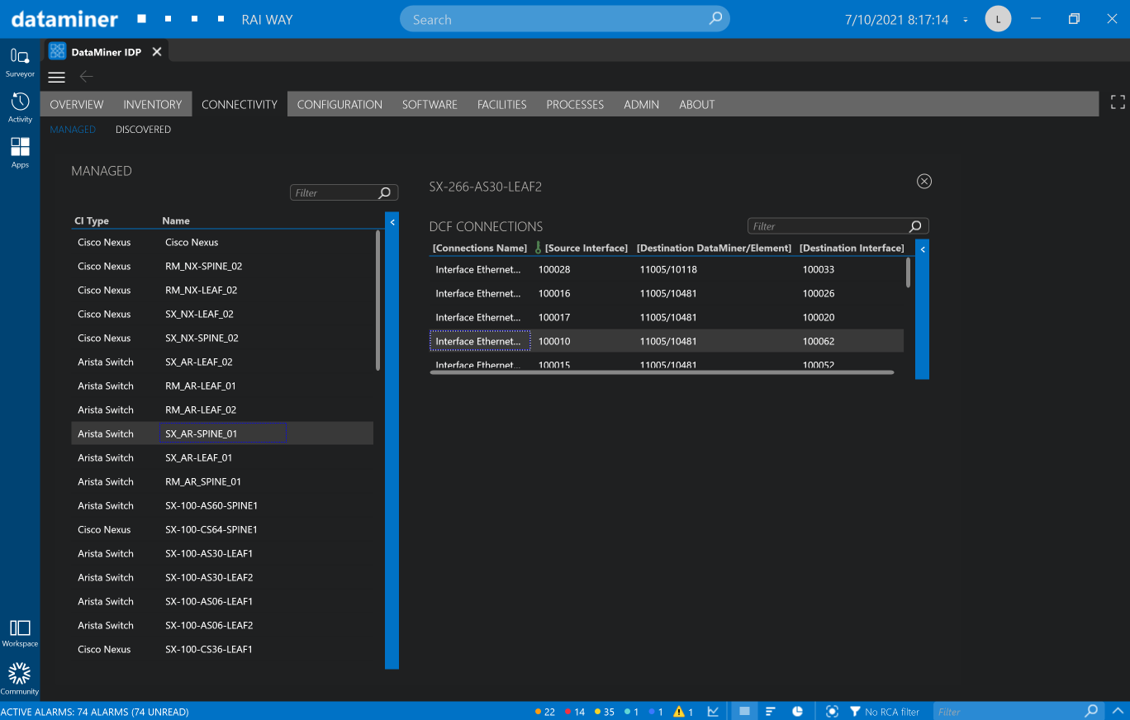The width and height of the screenshot is (1130, 720).
Task: Sort by Connections Name column header
Action: point(479,248)
